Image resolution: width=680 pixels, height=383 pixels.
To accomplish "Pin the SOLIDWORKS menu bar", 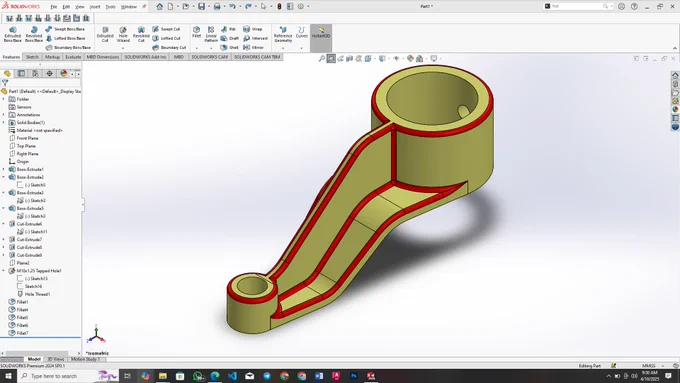I will [144, 7].
